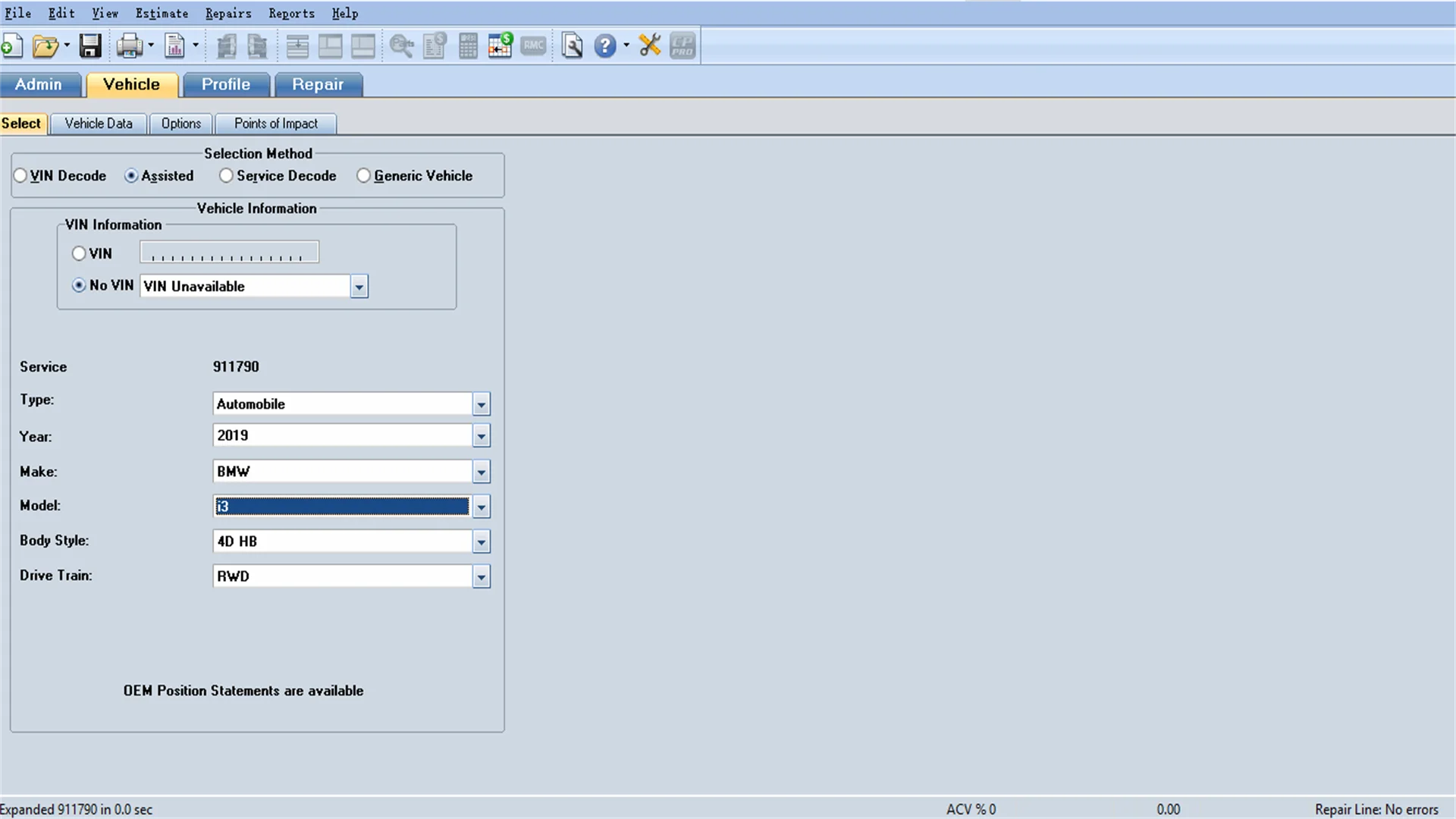Viewport: 1456px width, 819px height.
Task: Click the document search preview icon
Action: click(573, 46)
